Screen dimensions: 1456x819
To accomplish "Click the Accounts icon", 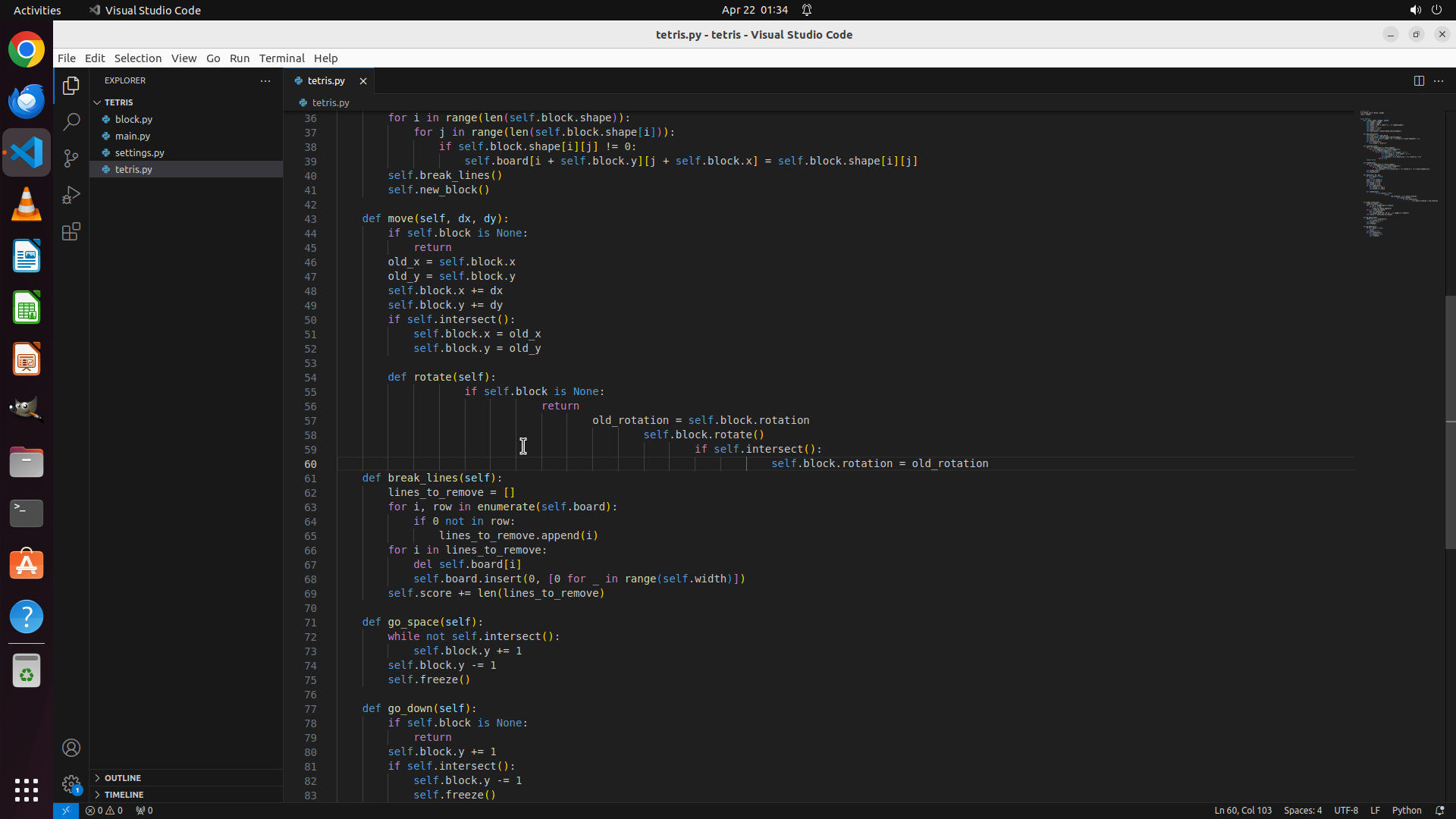I will pyautogui.click(x=71, y=748).
